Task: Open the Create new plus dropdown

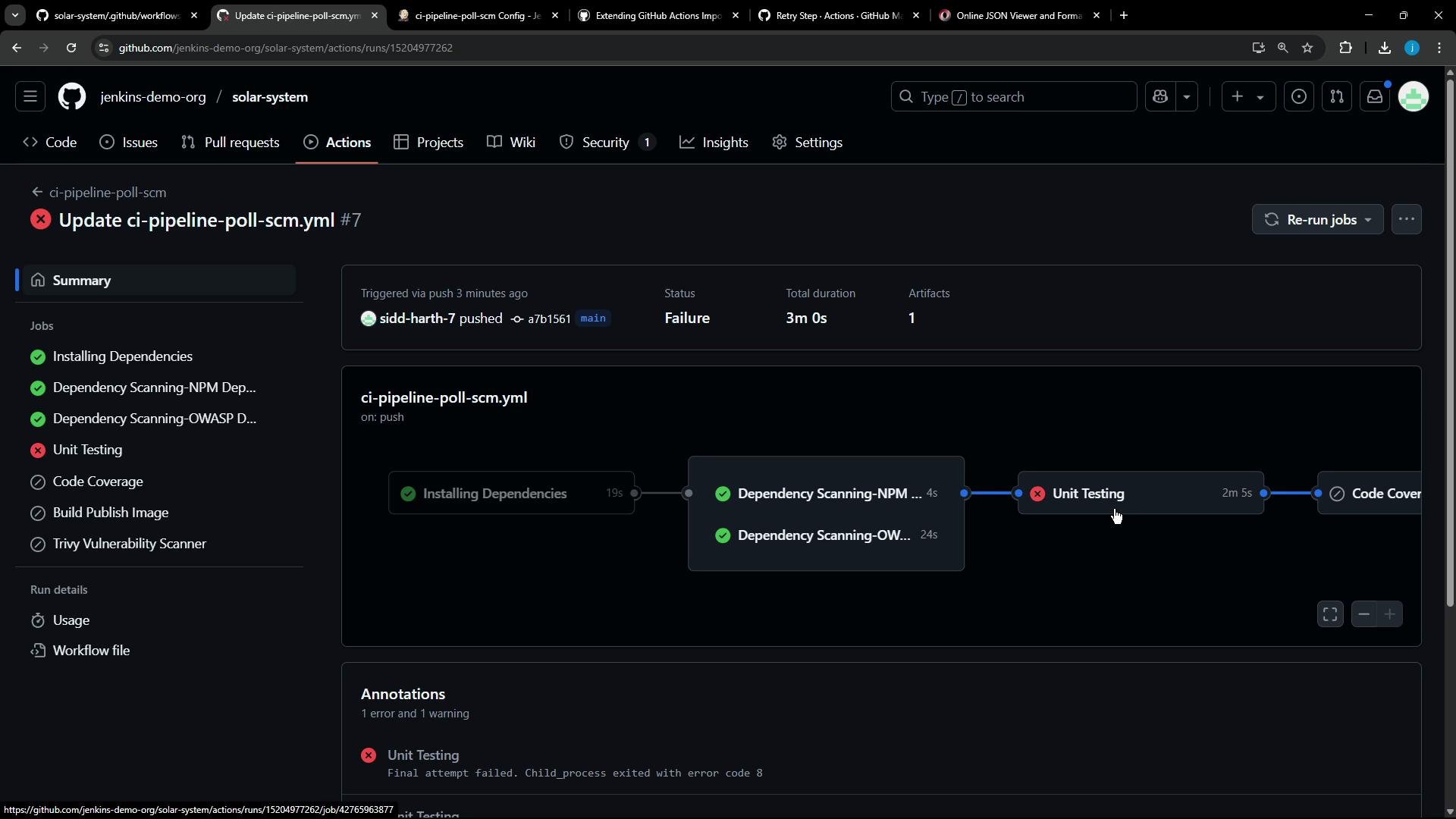Action: pyautogui.click(x=1248, y=97)
